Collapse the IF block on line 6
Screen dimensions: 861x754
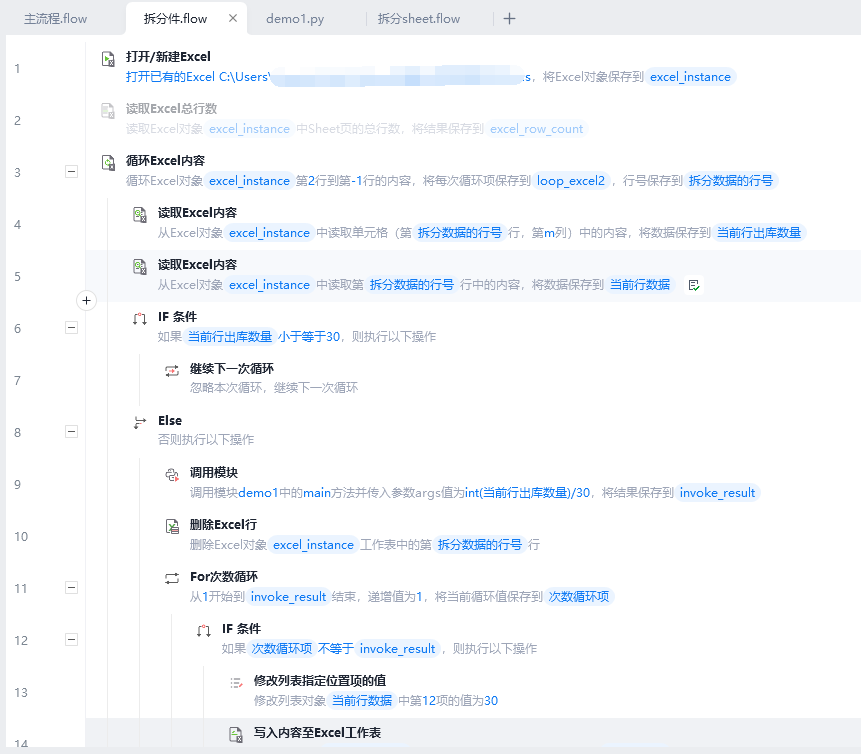tap(71, 328)
